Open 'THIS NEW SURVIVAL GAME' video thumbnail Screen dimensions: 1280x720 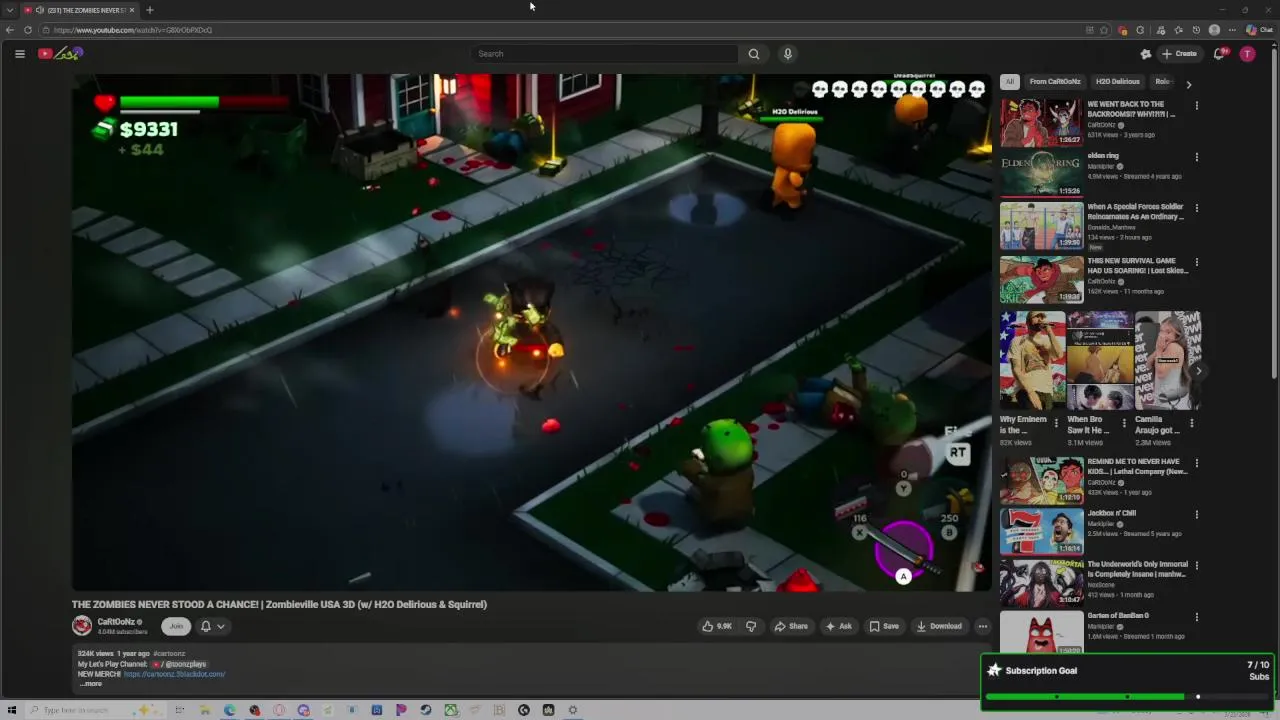(x=1041, y=279)
